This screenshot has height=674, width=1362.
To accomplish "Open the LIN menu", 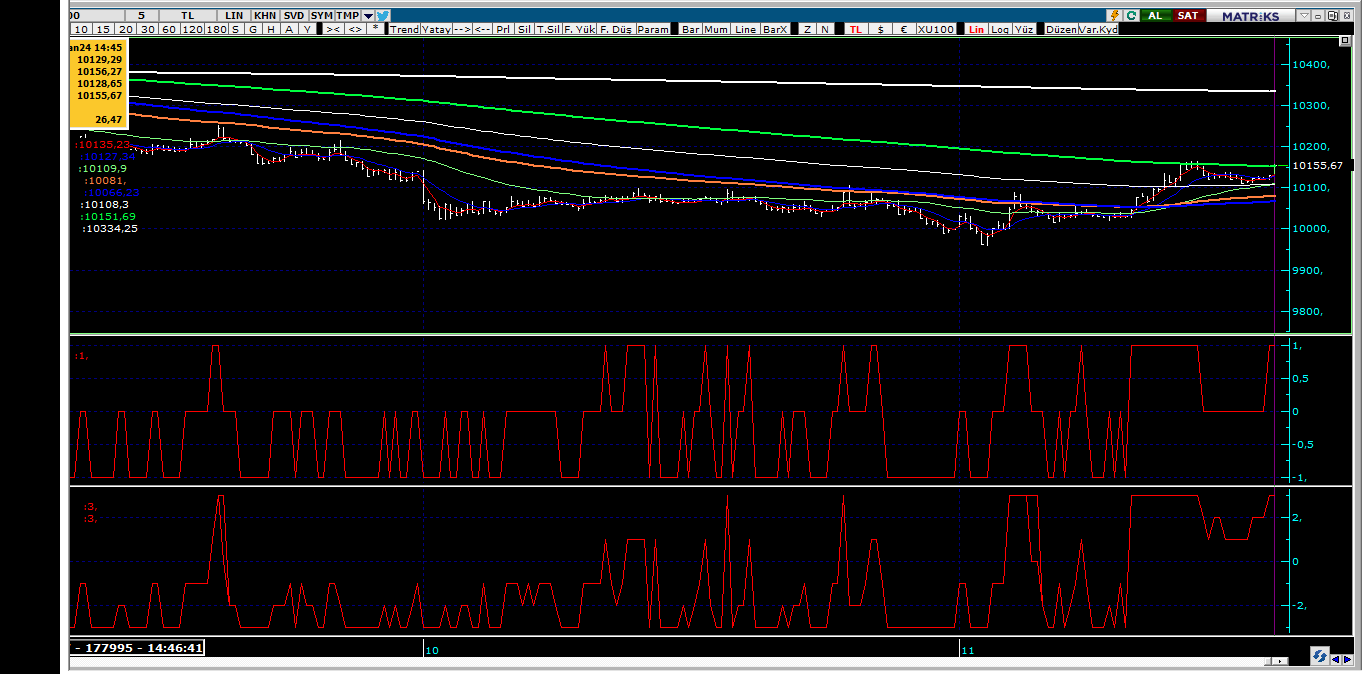I will tap(235, 15).
